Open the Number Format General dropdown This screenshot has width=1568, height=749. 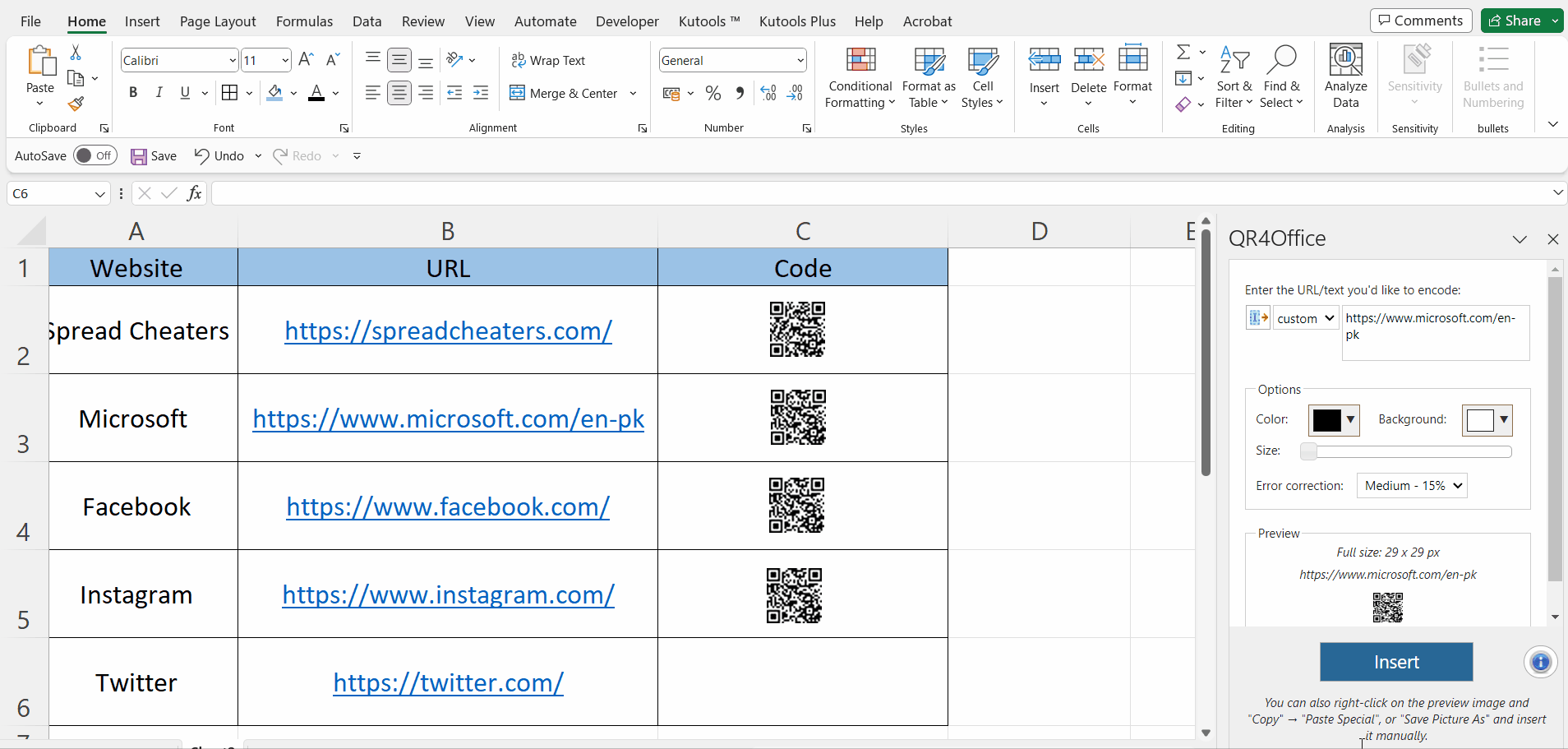(800, 60)
